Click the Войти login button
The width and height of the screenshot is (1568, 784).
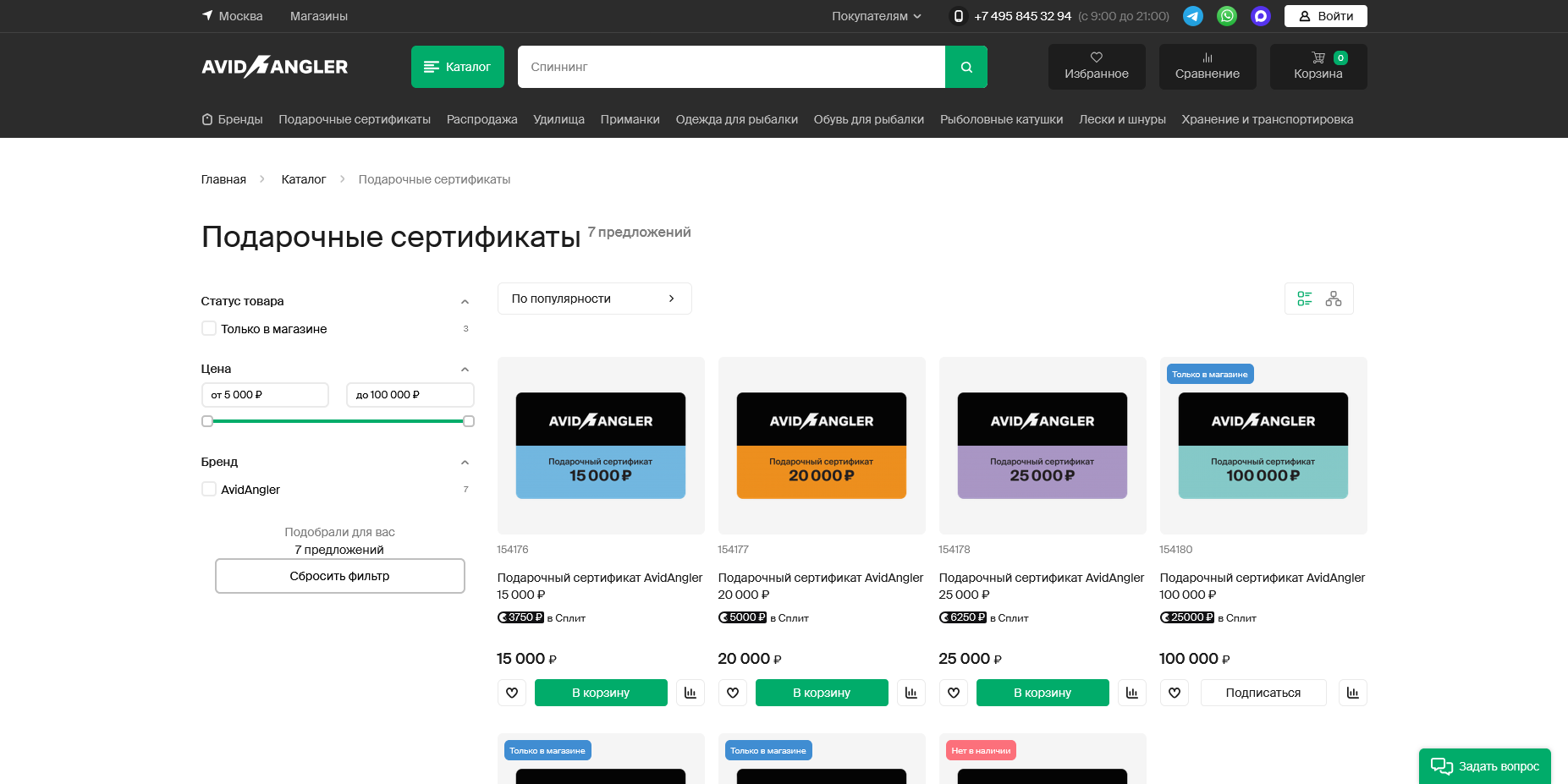coord(1325,16)
